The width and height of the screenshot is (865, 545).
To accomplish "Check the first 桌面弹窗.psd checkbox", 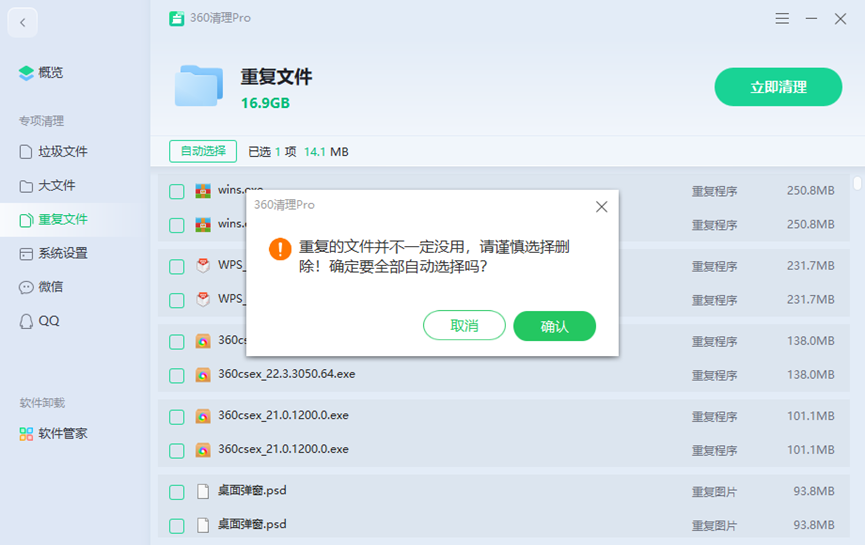I will (x=177, y=491).
